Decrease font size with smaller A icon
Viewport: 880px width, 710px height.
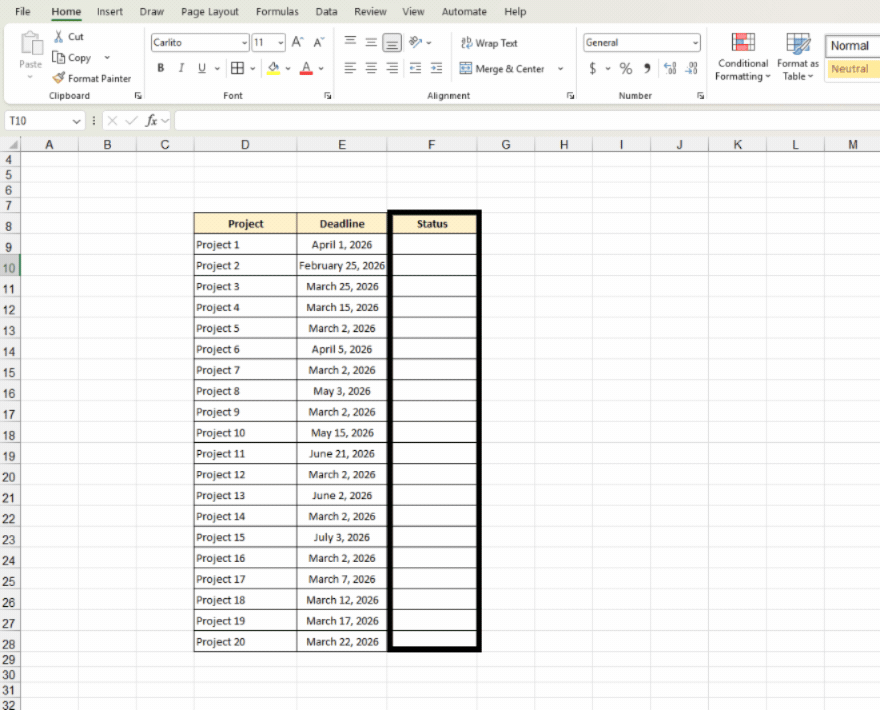(318, 42)
